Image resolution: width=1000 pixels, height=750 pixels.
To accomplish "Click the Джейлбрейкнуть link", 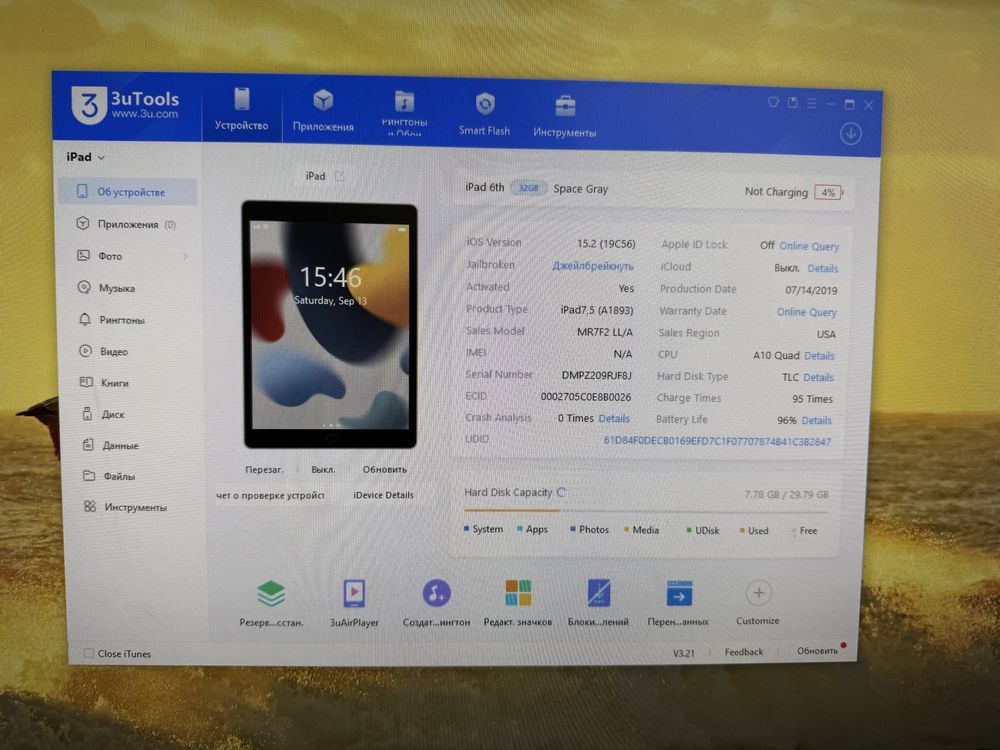I will [592, 266].
